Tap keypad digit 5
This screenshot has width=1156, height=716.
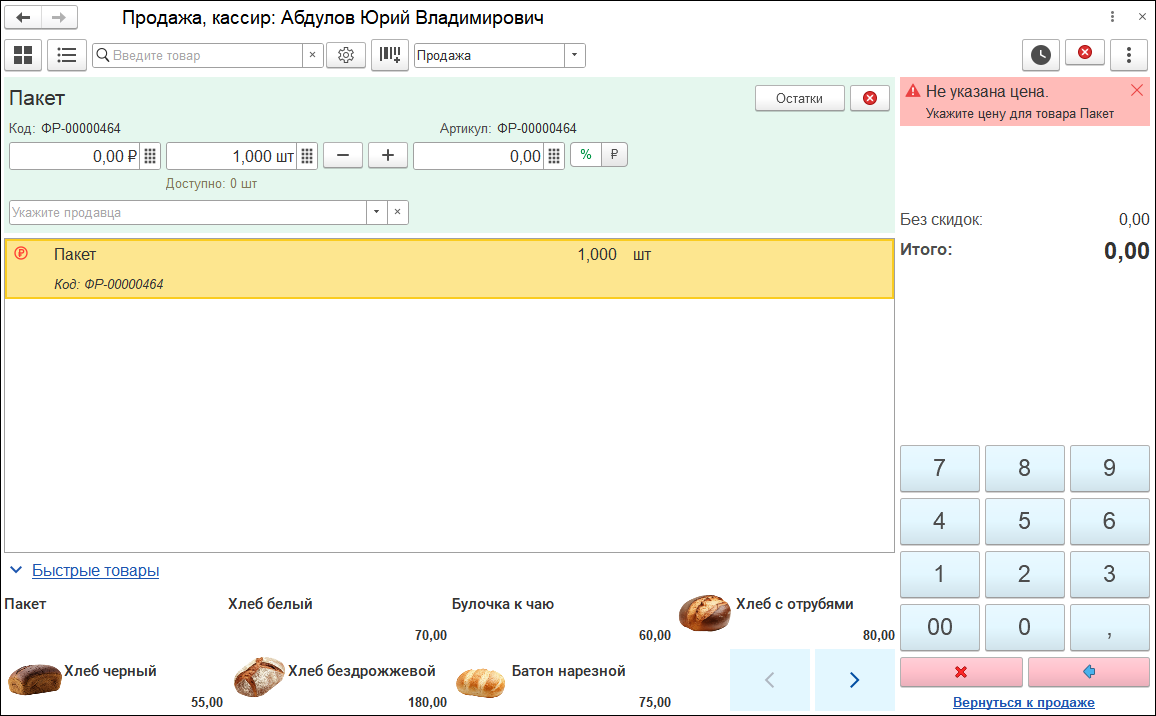[x=1024, y=521]
